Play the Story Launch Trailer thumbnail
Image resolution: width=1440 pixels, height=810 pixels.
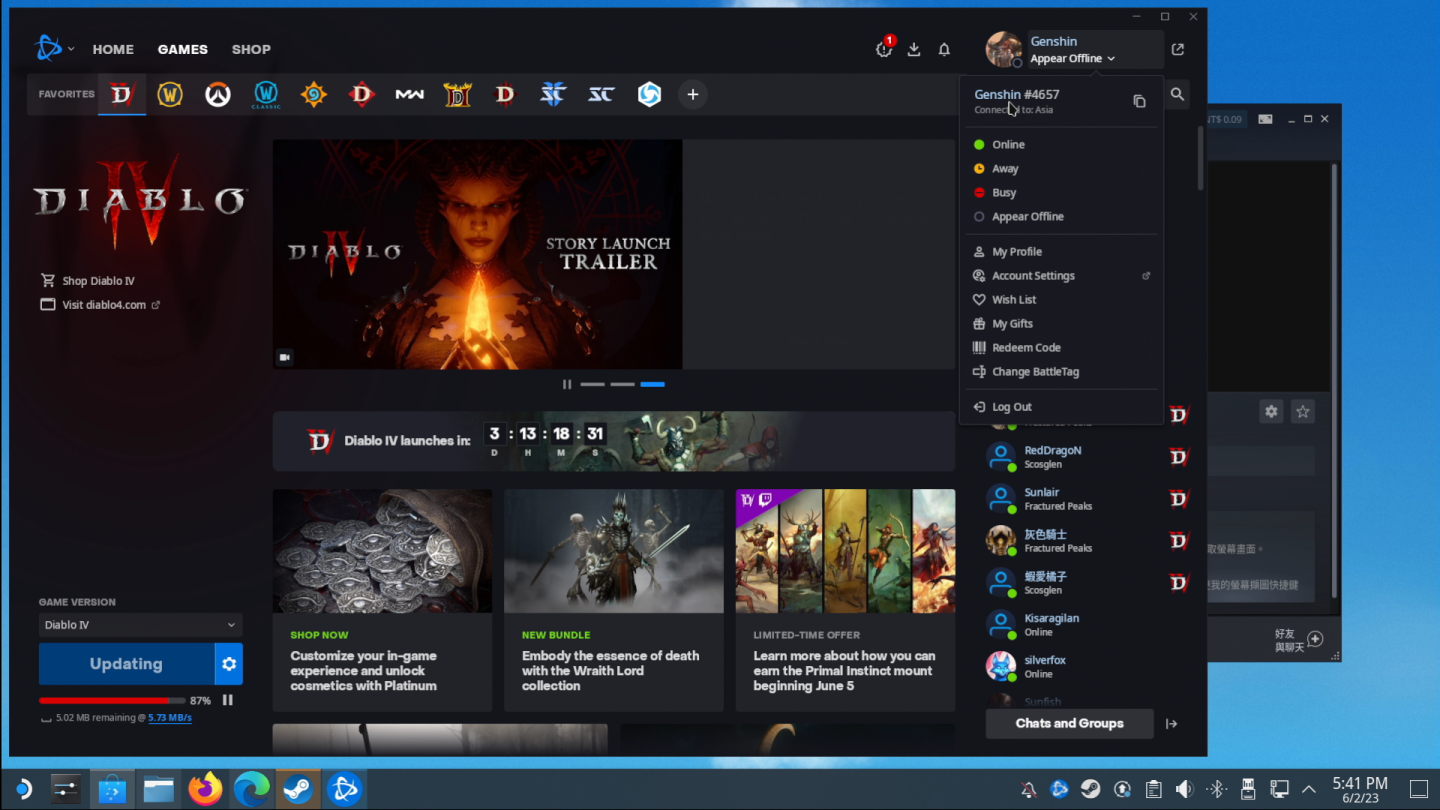[x=477, y=254]
